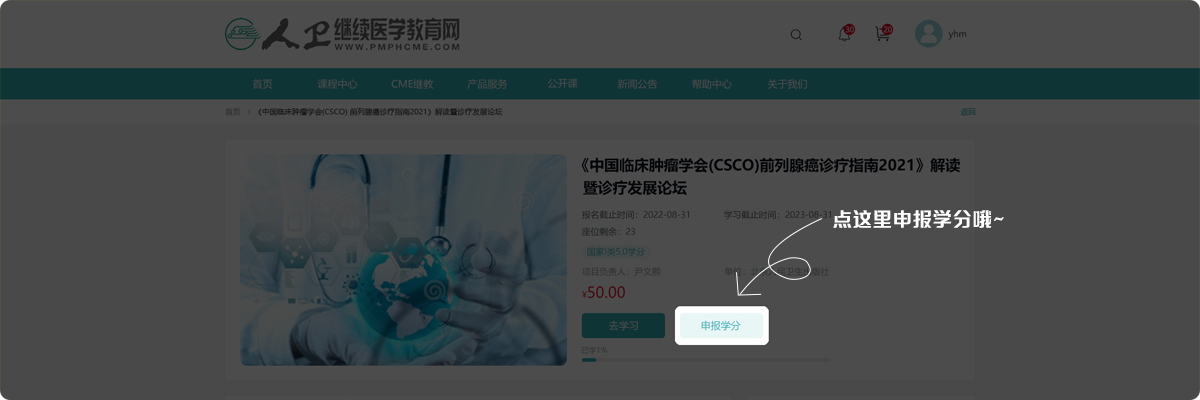Click the learning progress bar
The height and width of the screenshot is (400, 1200).
tap(705, 359)
